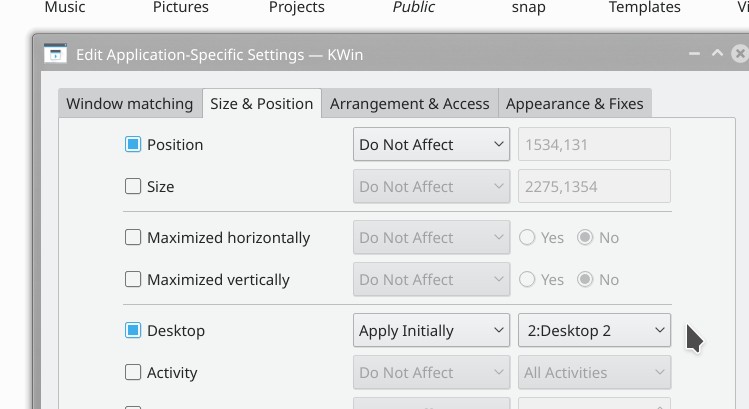Expand the 2:Desktop 2 combo box
The width and height of the screenshot is (749, 409).
[x=594, y=331]
